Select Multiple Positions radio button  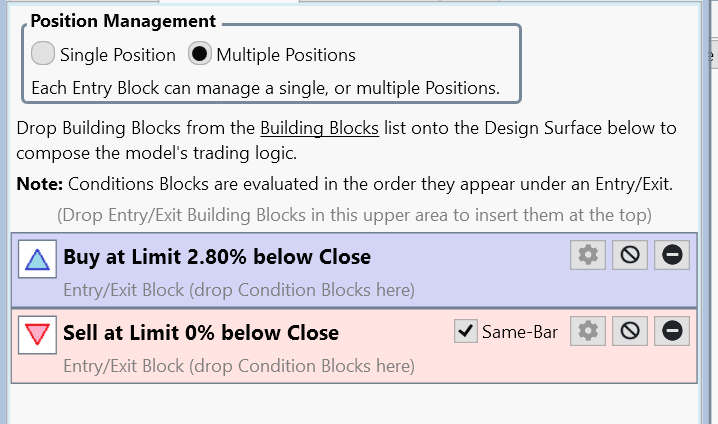tap(200, 54)
